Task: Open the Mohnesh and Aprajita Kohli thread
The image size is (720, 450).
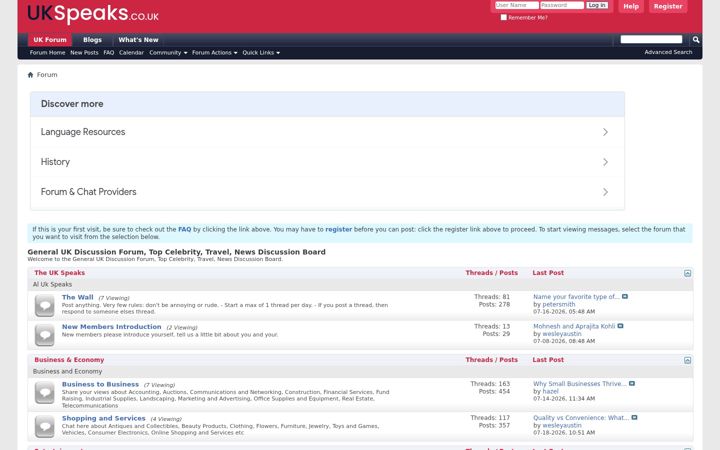Action: click(574, 326)
